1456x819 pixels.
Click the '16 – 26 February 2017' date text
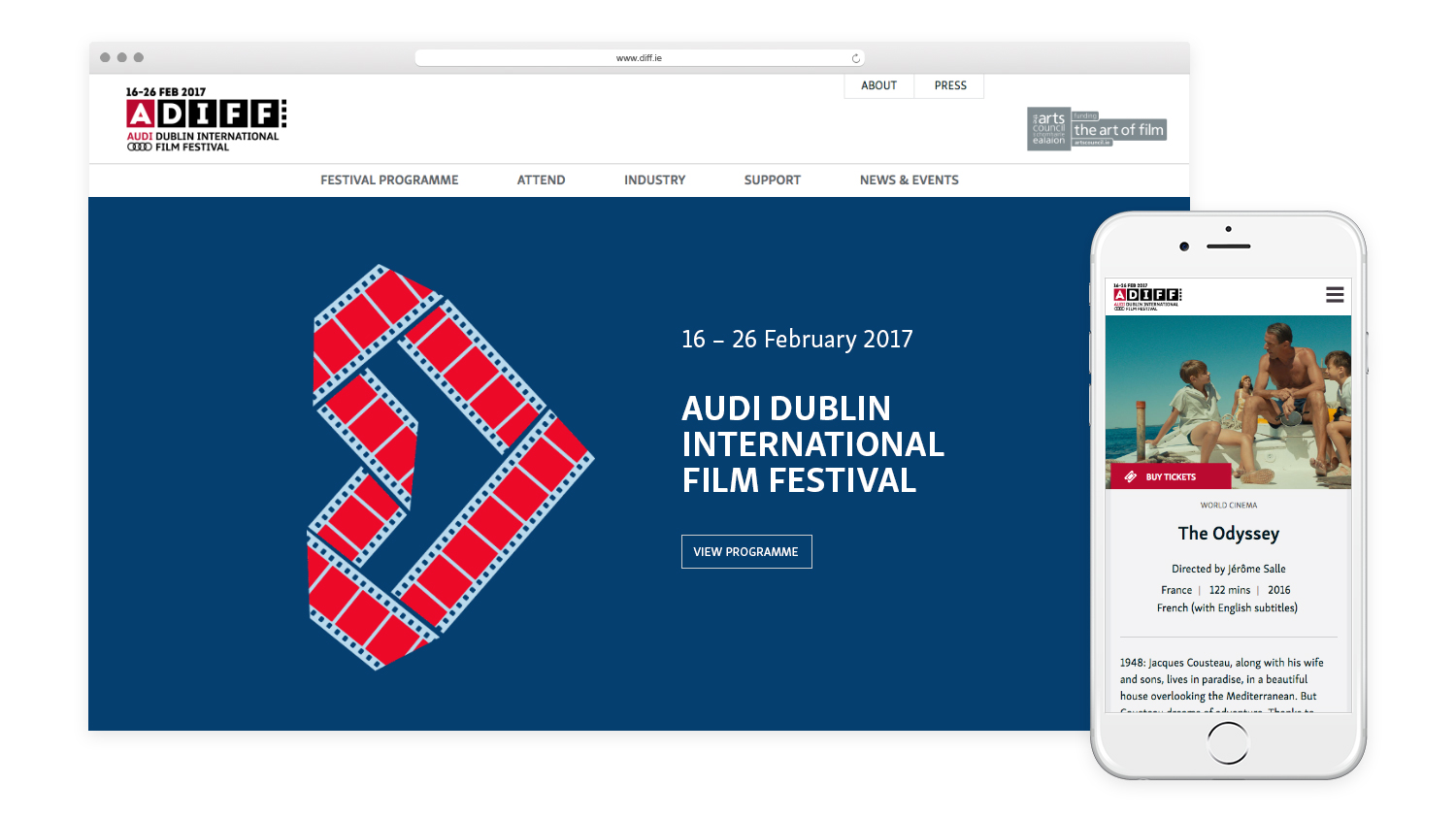797,339
